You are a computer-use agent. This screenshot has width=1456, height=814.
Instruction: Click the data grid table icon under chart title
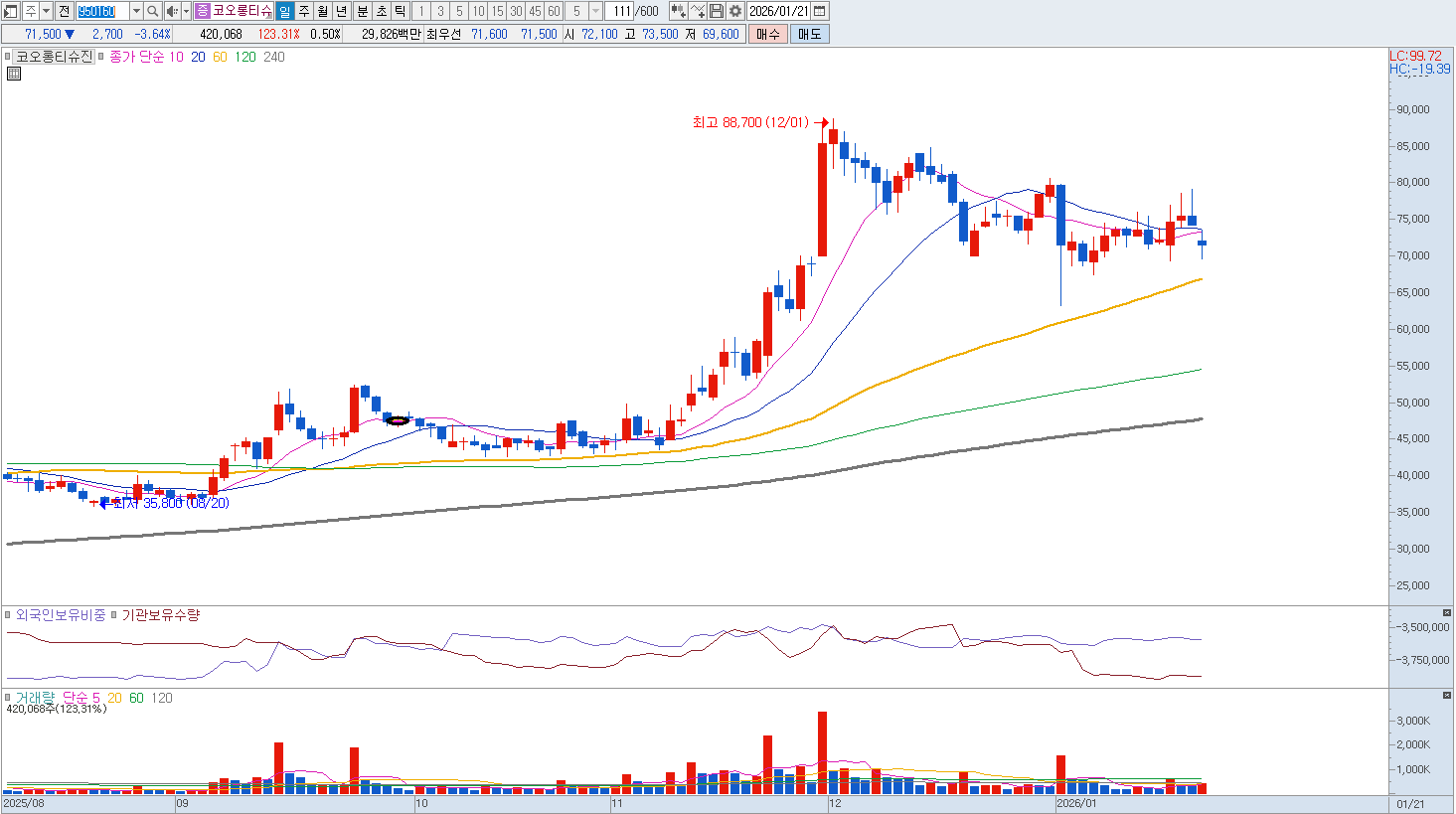click(14, 74)
